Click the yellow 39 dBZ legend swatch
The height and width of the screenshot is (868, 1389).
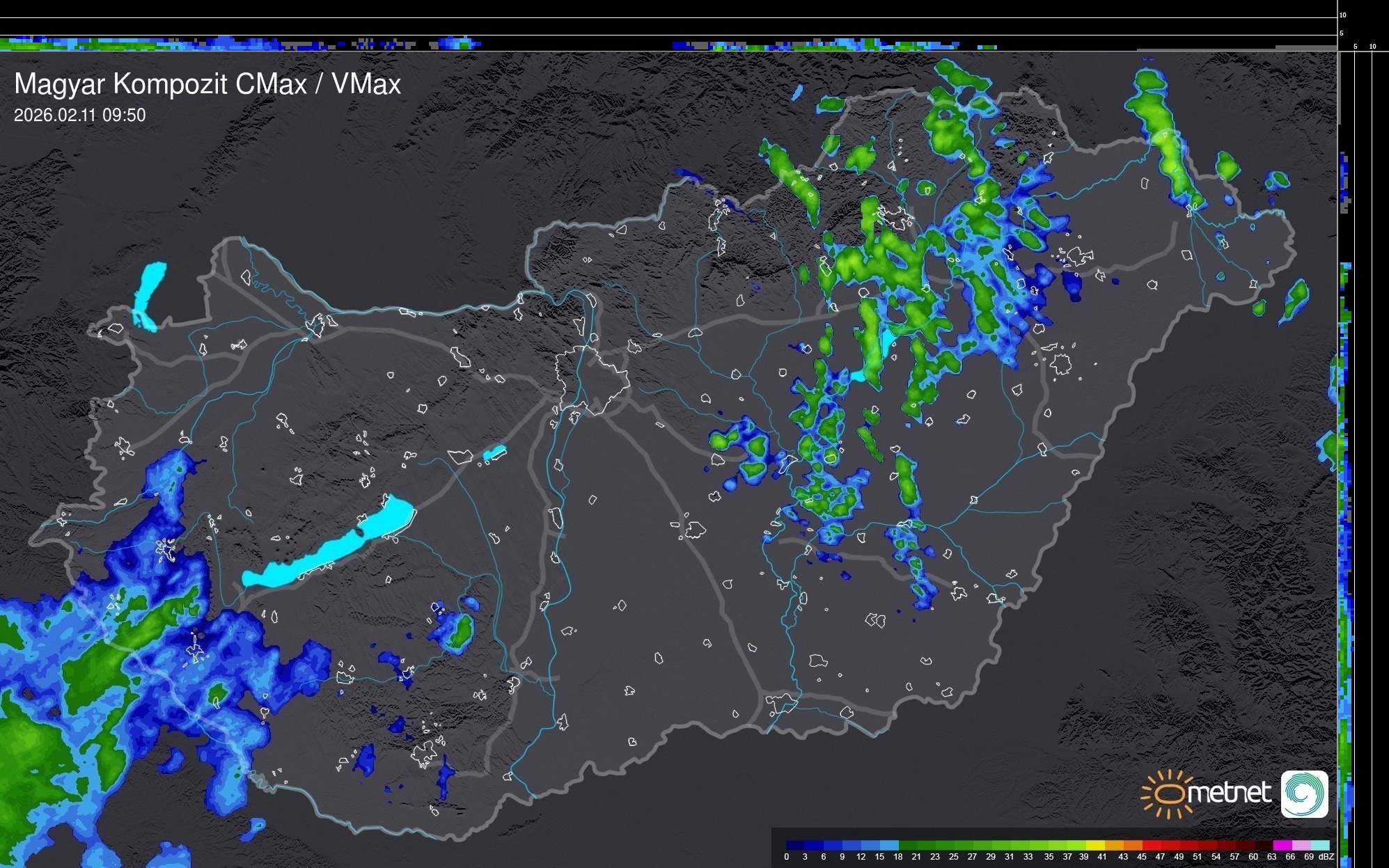tap(1094, 845)
